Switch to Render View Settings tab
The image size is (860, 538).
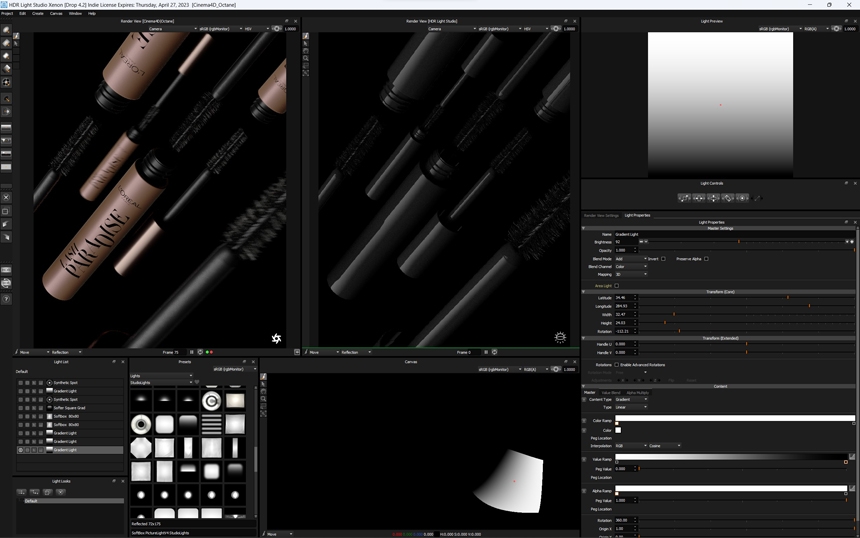[601, 216]
